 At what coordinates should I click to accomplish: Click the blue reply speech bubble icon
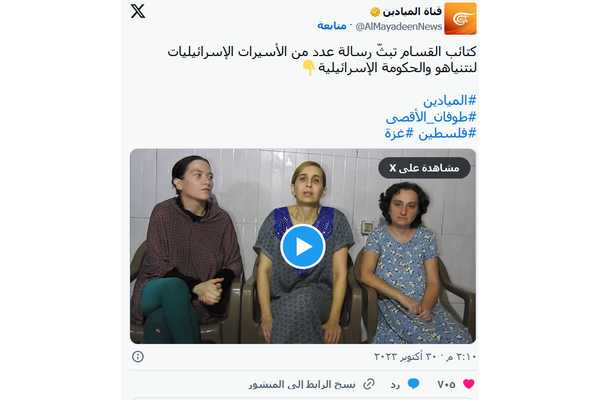click(x=414, y=384)
